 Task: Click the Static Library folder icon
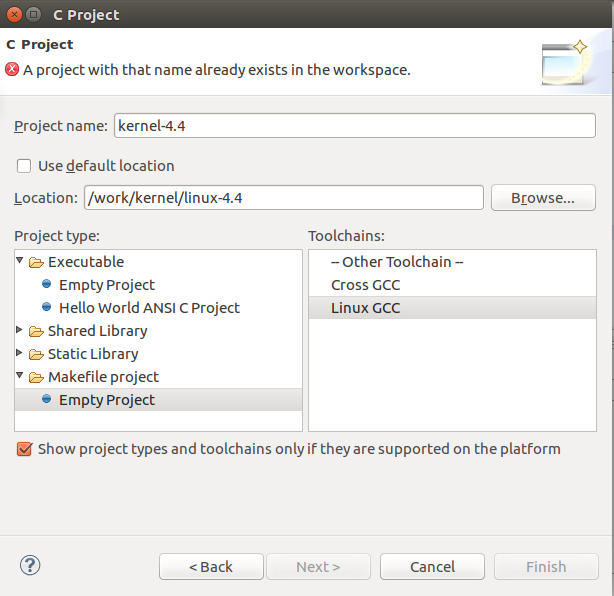click(36, 355)
